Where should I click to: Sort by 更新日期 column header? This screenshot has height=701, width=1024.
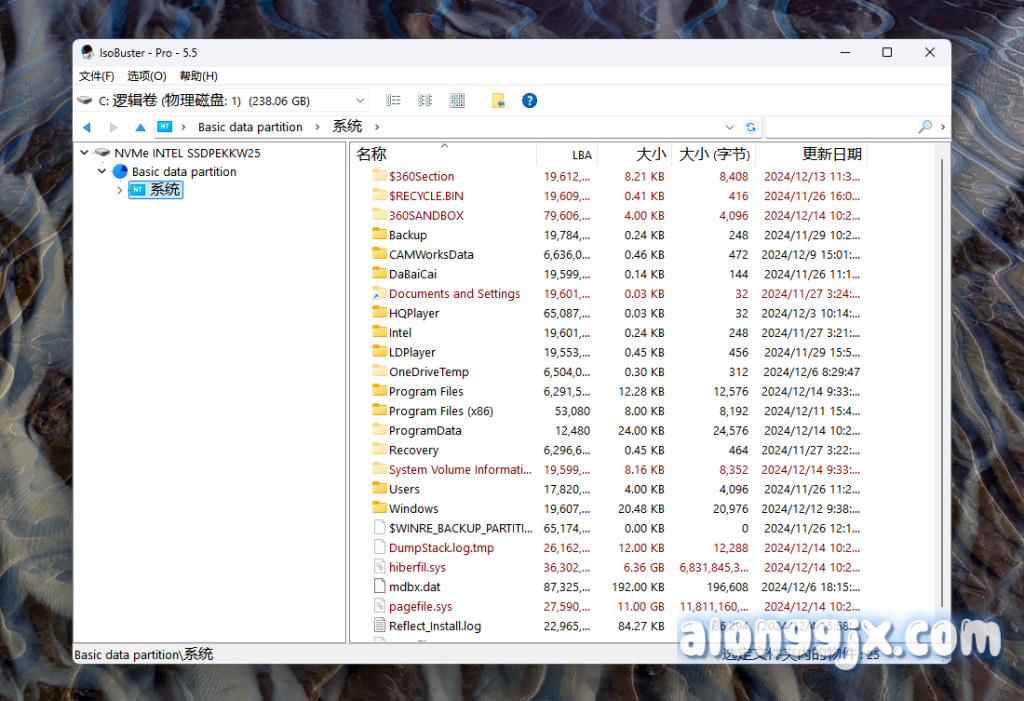point(831,154)
